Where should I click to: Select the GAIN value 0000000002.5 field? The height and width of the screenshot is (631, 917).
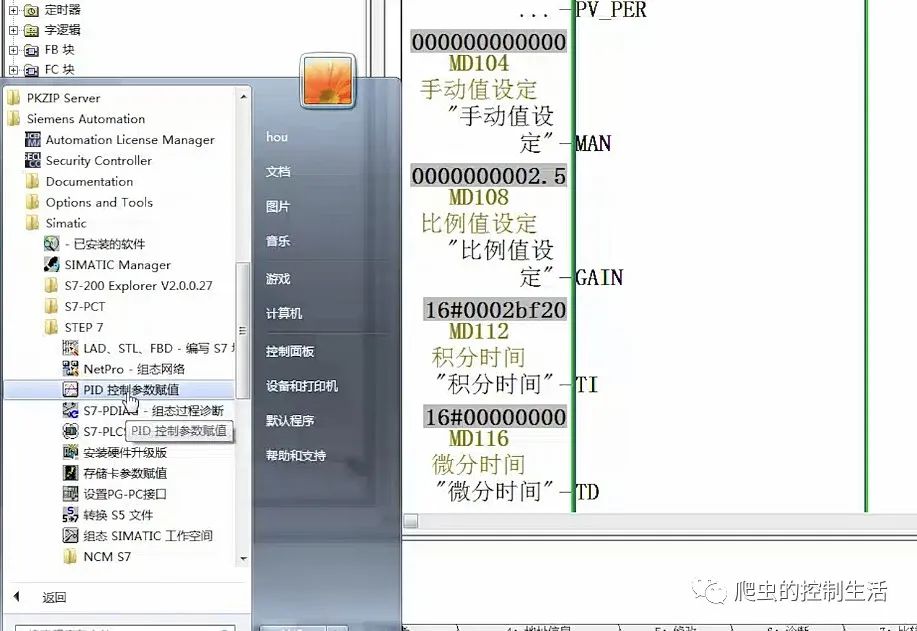(489, 176)
